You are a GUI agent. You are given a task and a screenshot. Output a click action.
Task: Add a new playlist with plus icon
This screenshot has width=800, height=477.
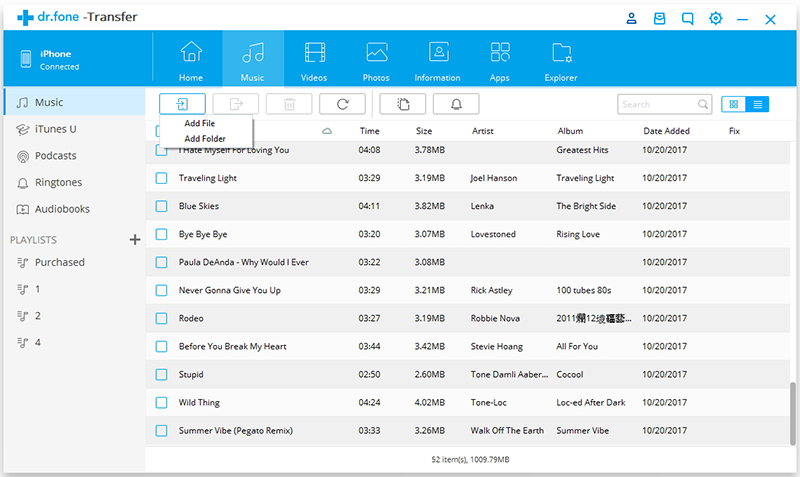click(135, 239)
